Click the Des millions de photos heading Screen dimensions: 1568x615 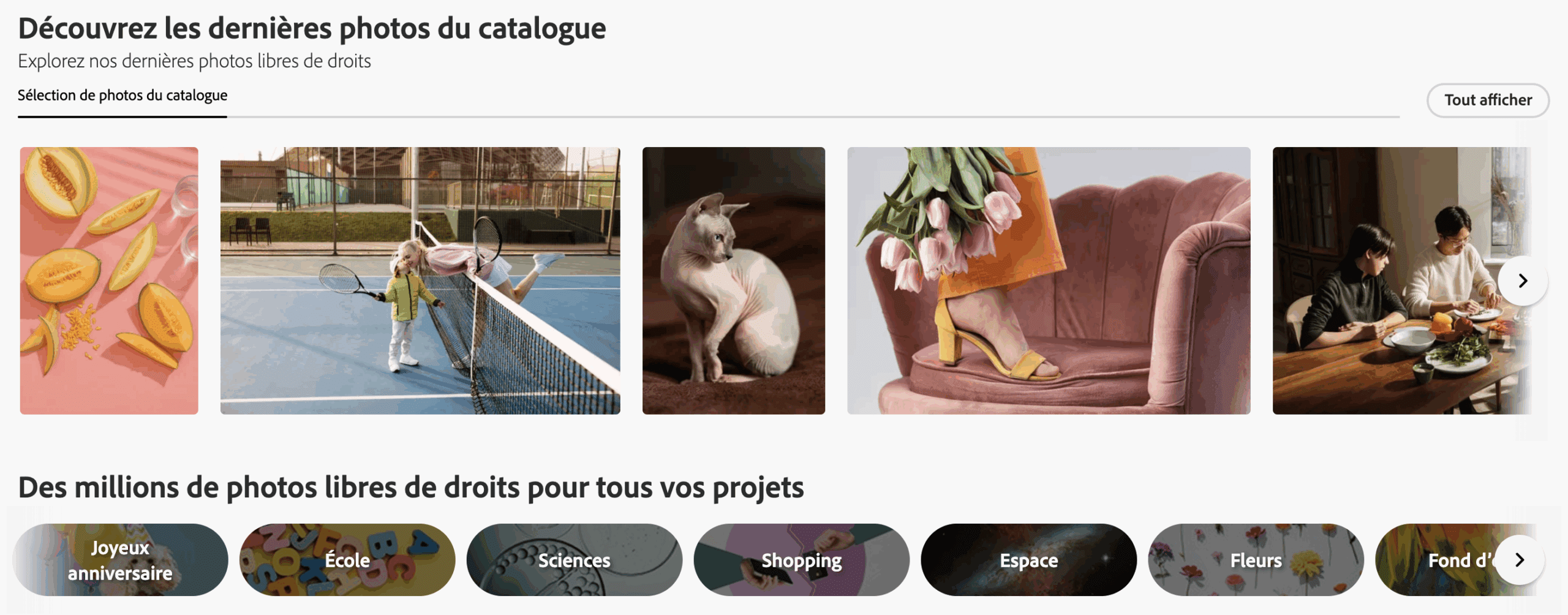(x=411, y=488)
